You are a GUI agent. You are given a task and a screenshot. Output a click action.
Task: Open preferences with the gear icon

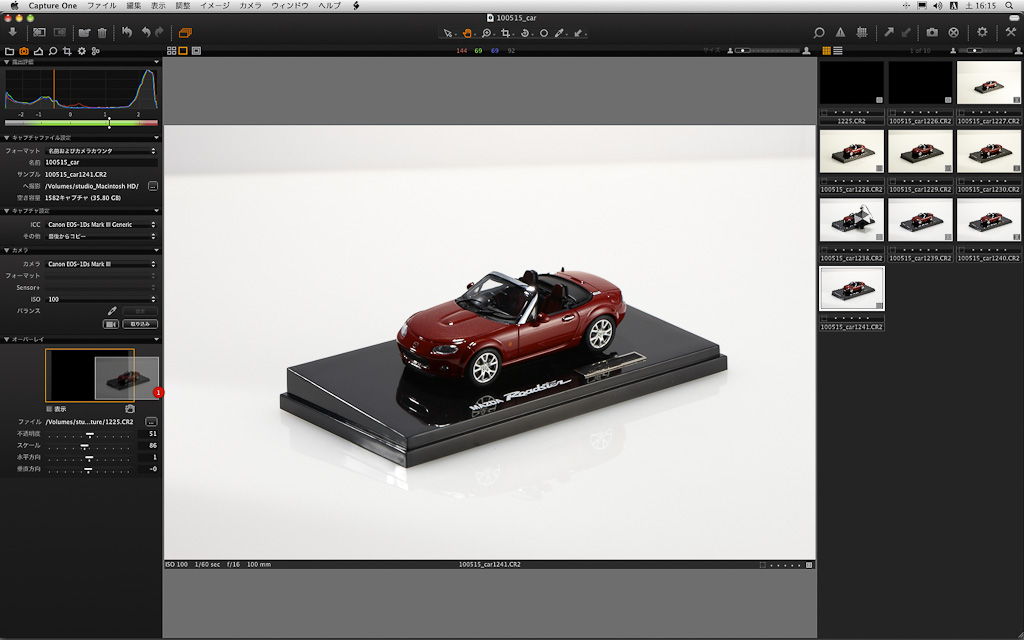982,32
